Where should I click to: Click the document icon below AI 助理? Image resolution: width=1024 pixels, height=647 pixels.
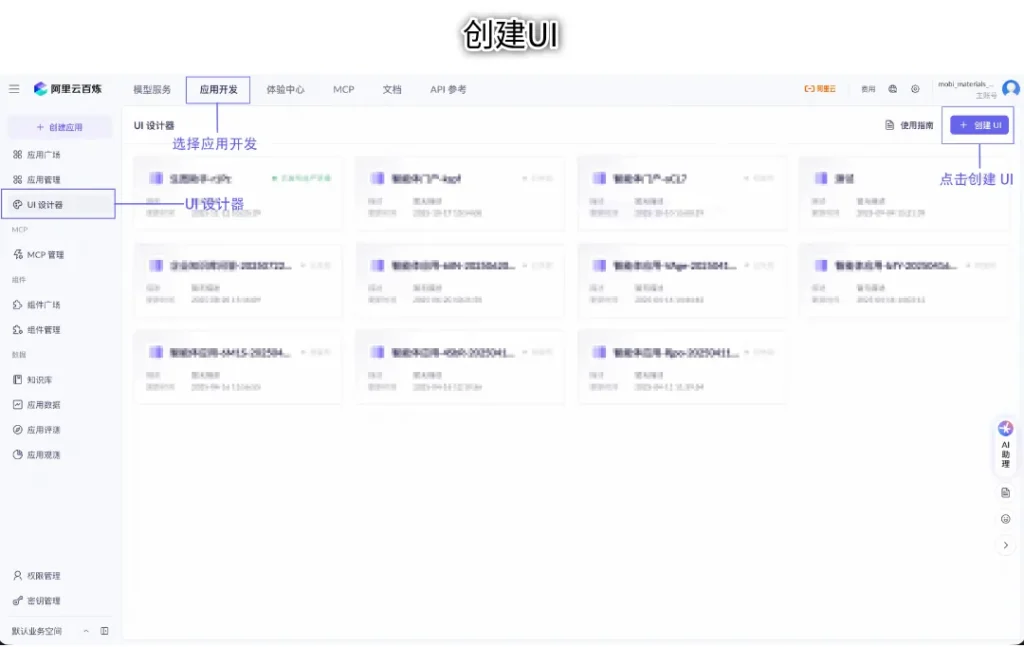(1005, 493)
